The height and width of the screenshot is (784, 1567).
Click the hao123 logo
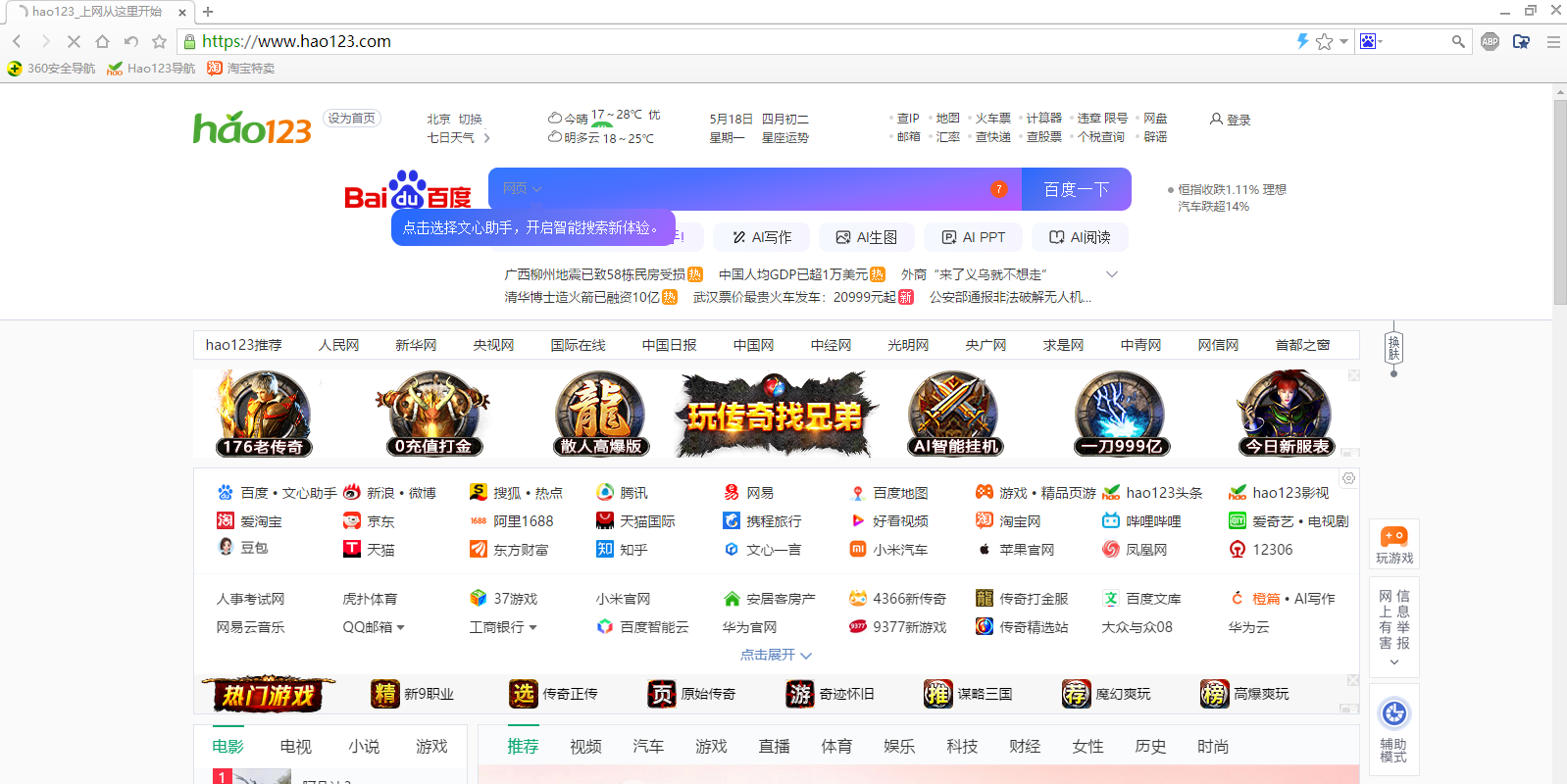click(x=252, y=128)
